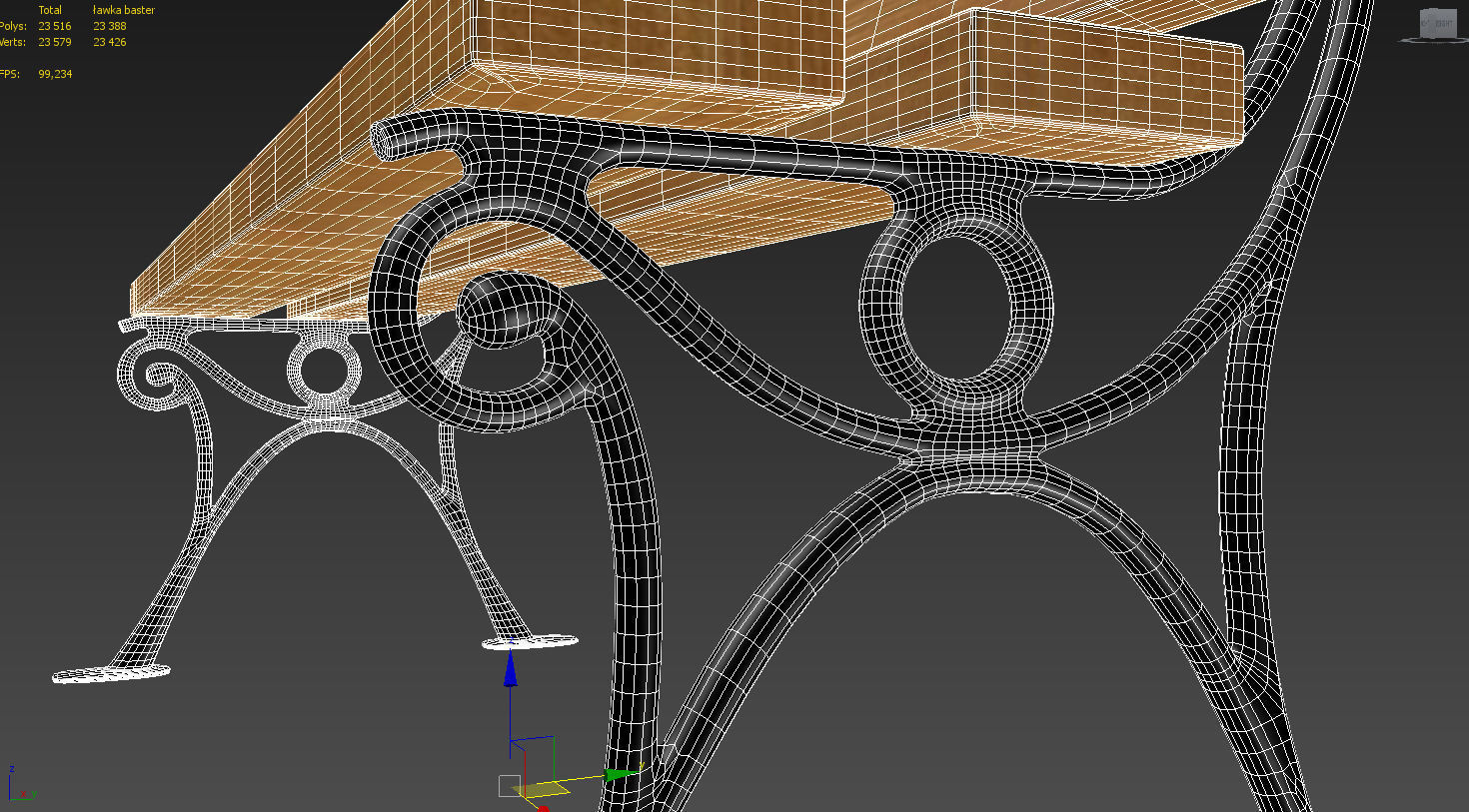Click the selection polys value "23 388"
Screen dimensions: 1469x812
click(110, 26)
